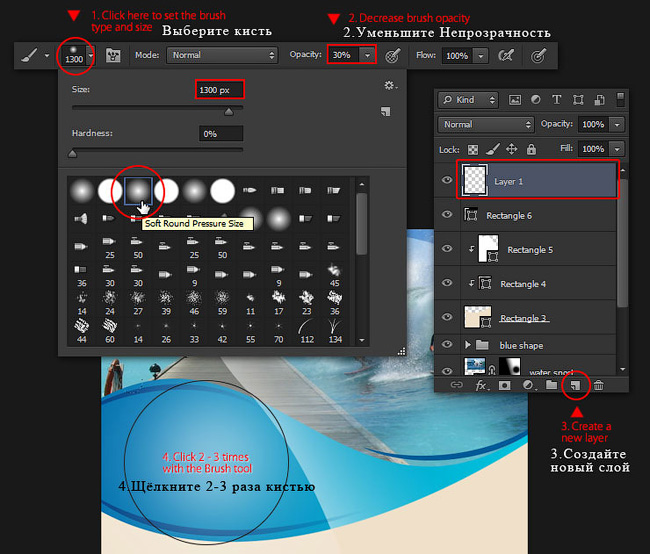Filter for shape layers icon
Image resolution: width=650 pixels, height=554 pixels.
pyautogui.click(x=578, y=100)
